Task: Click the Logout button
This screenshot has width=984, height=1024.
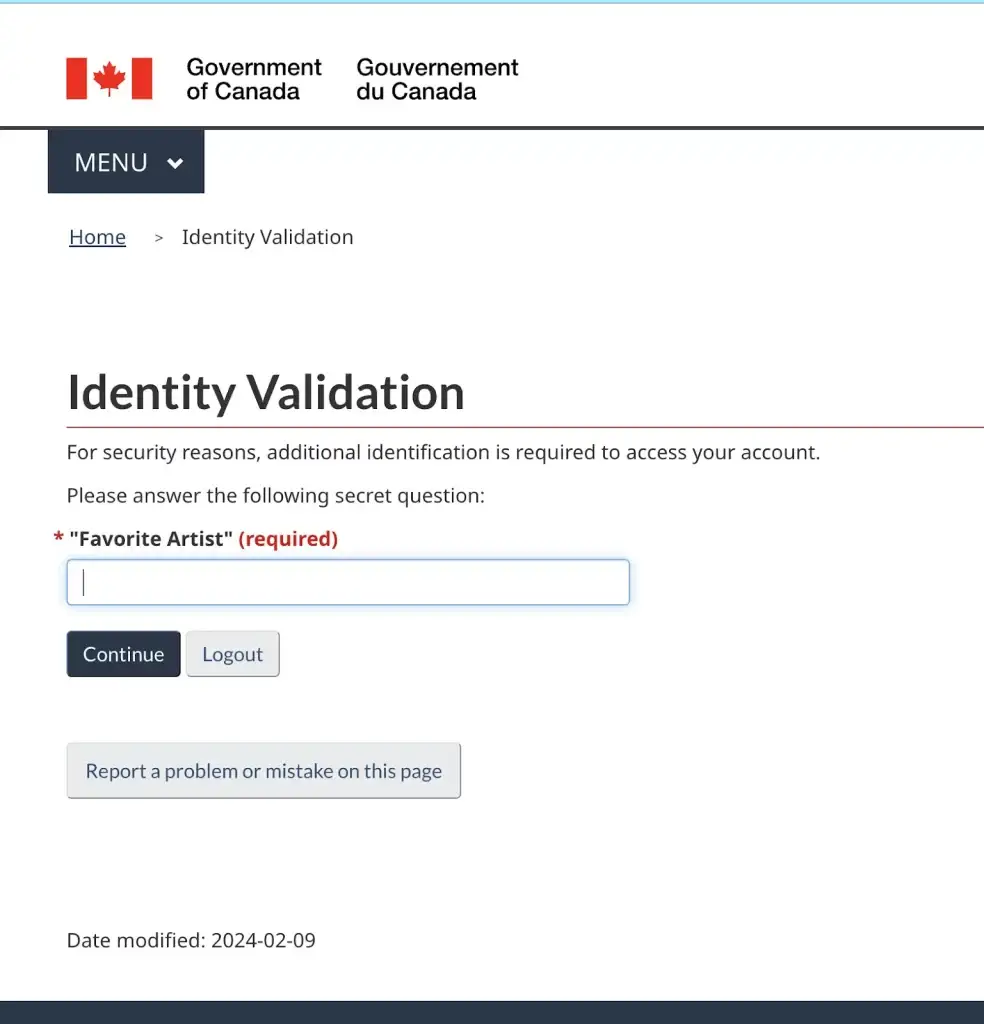Action: pyautogui.click(x=232, y=653)
